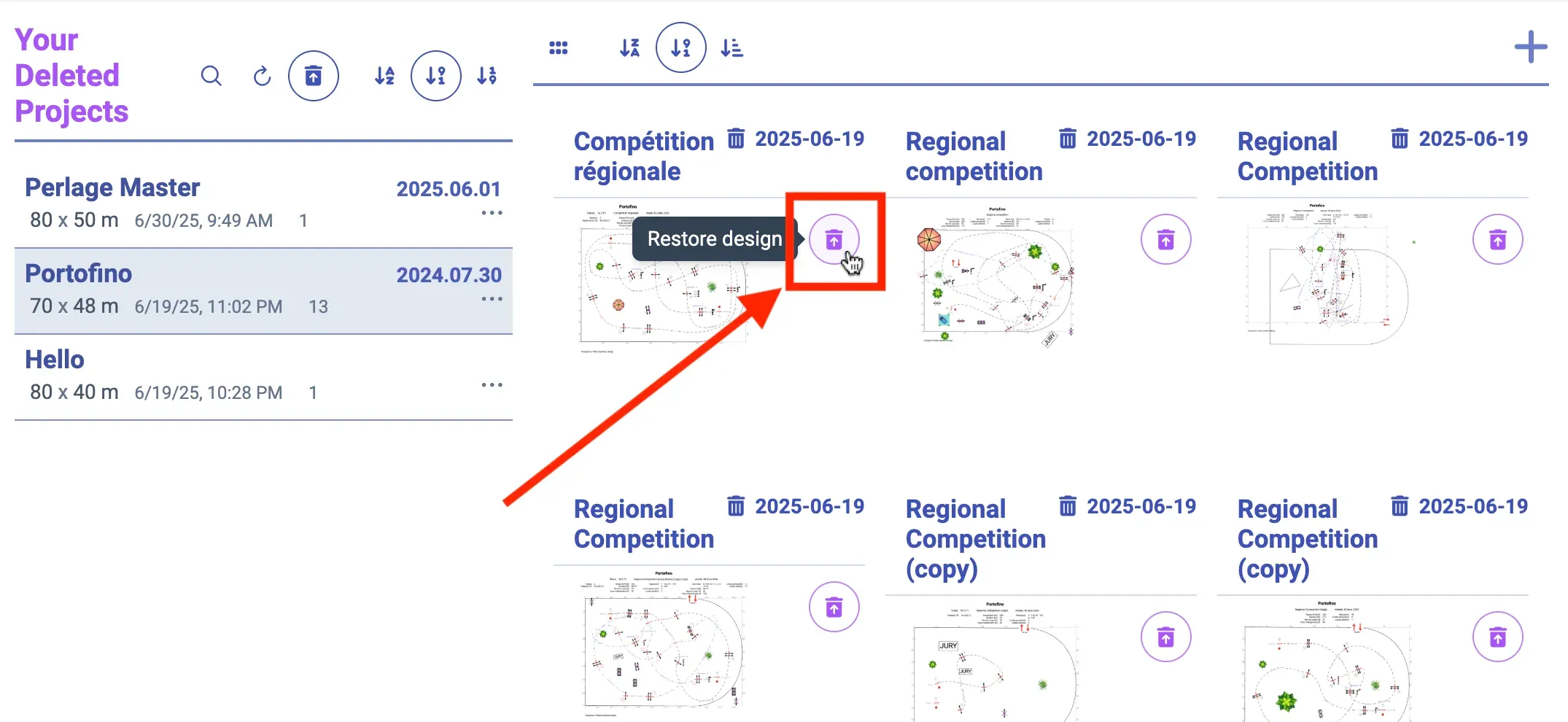
Task: Open the Perlage Master three-dot menu
Action: point(492,213)
